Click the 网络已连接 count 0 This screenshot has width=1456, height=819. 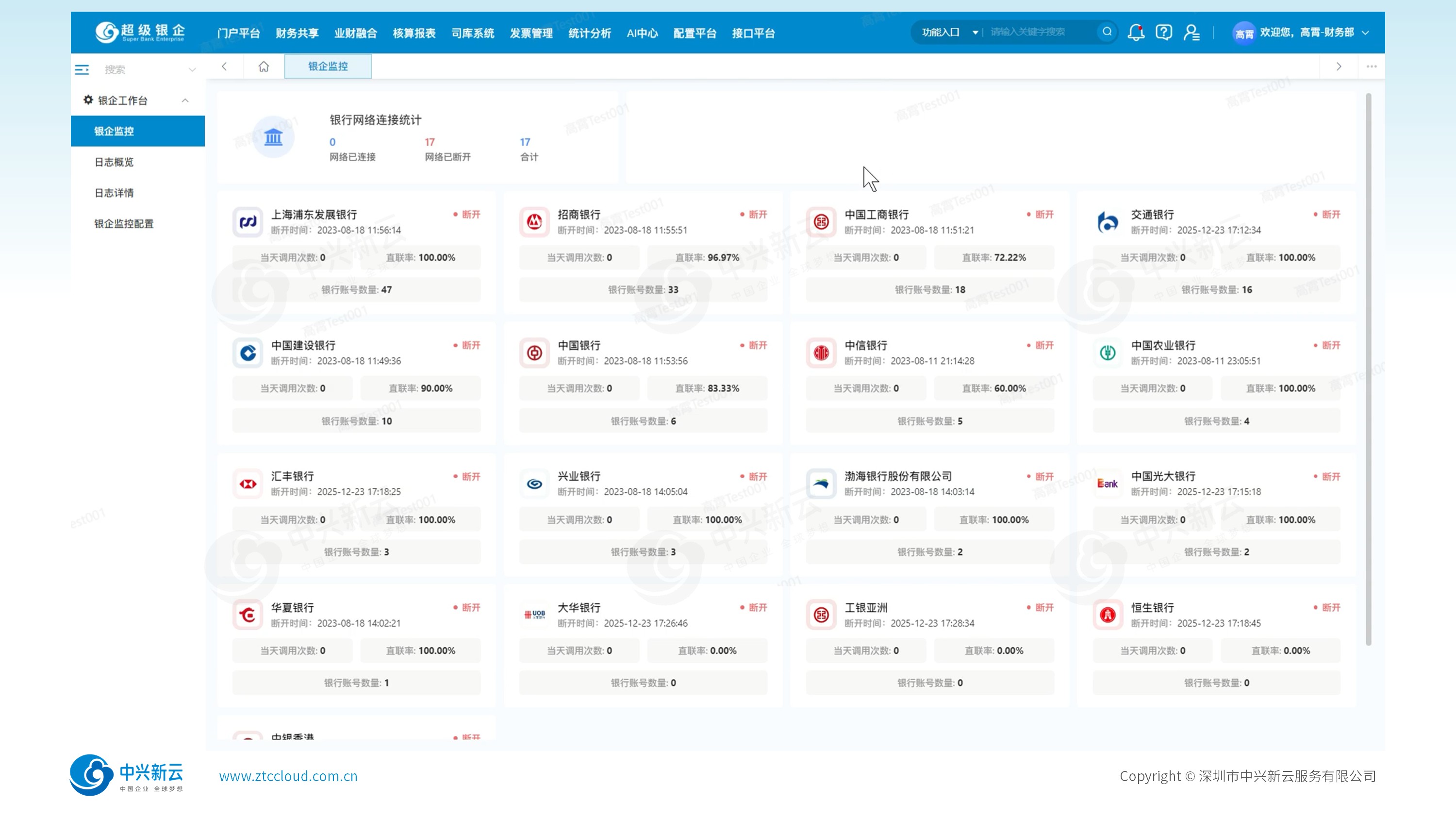(x=332, y=142)
